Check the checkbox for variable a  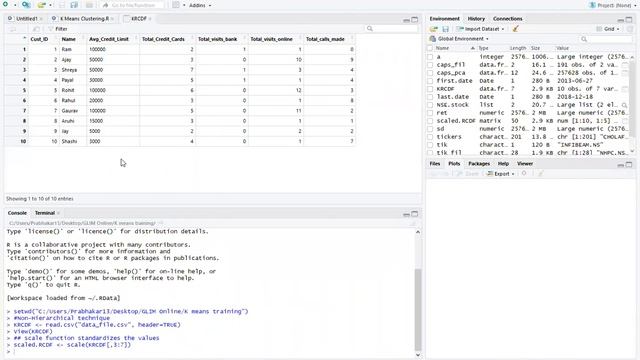430,57
